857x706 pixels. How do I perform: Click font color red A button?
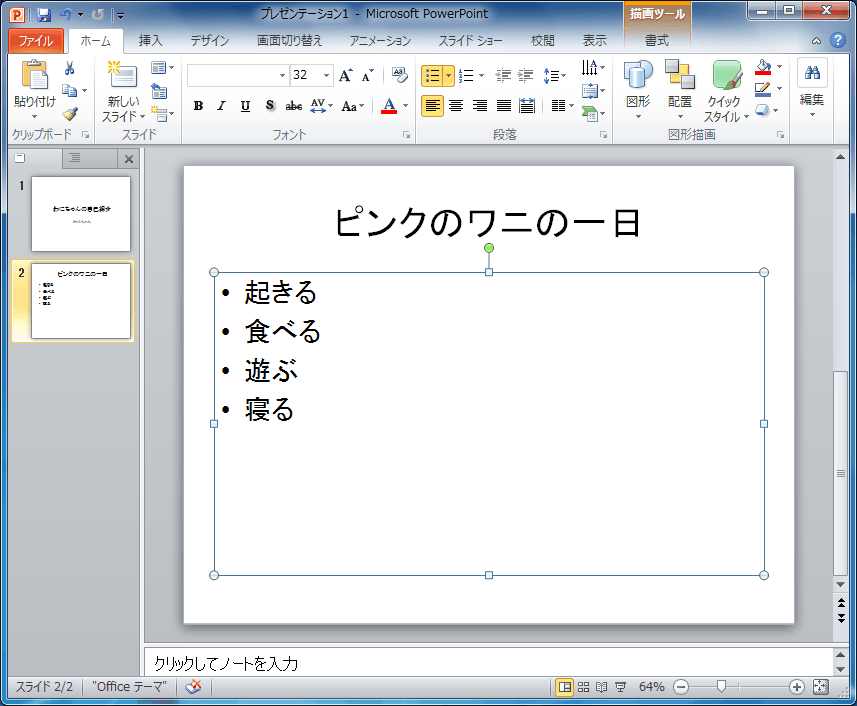[389, 106]
